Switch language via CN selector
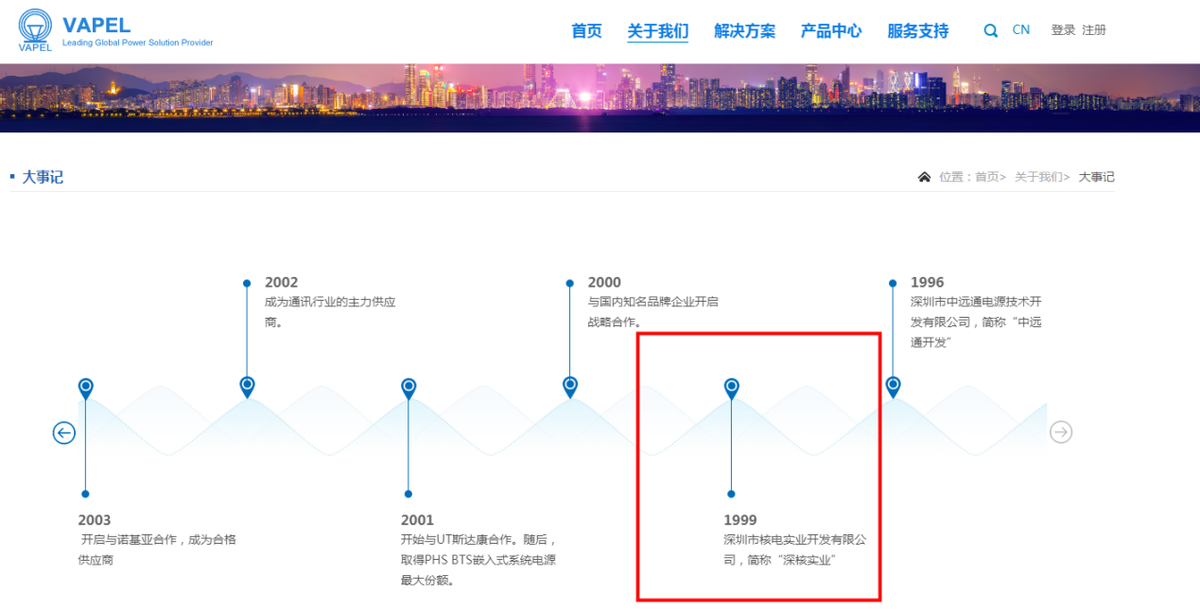 pos(1021,30)
